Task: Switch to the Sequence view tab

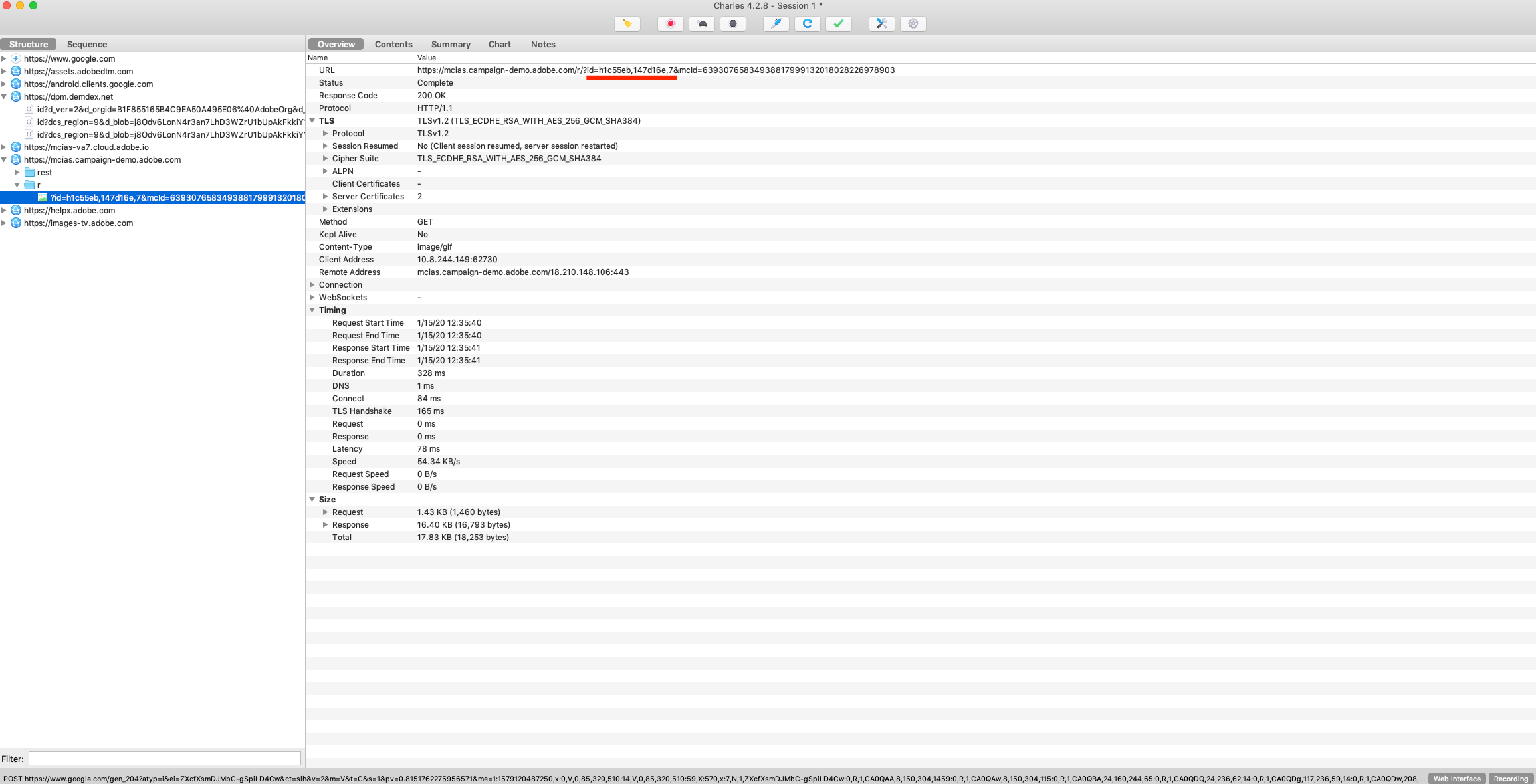Action: click(x=87, y=44)
